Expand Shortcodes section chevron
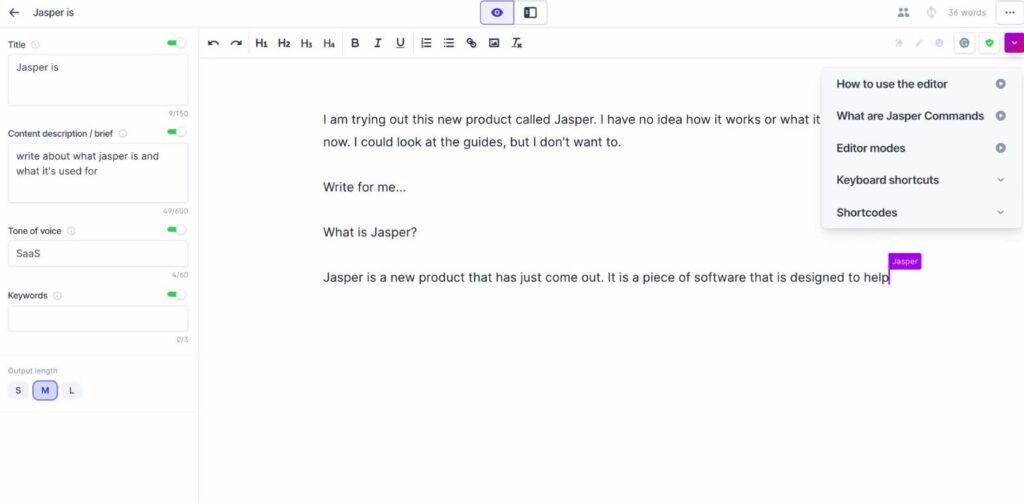Screen dimensions: 1024x503 click(1000, 212)
